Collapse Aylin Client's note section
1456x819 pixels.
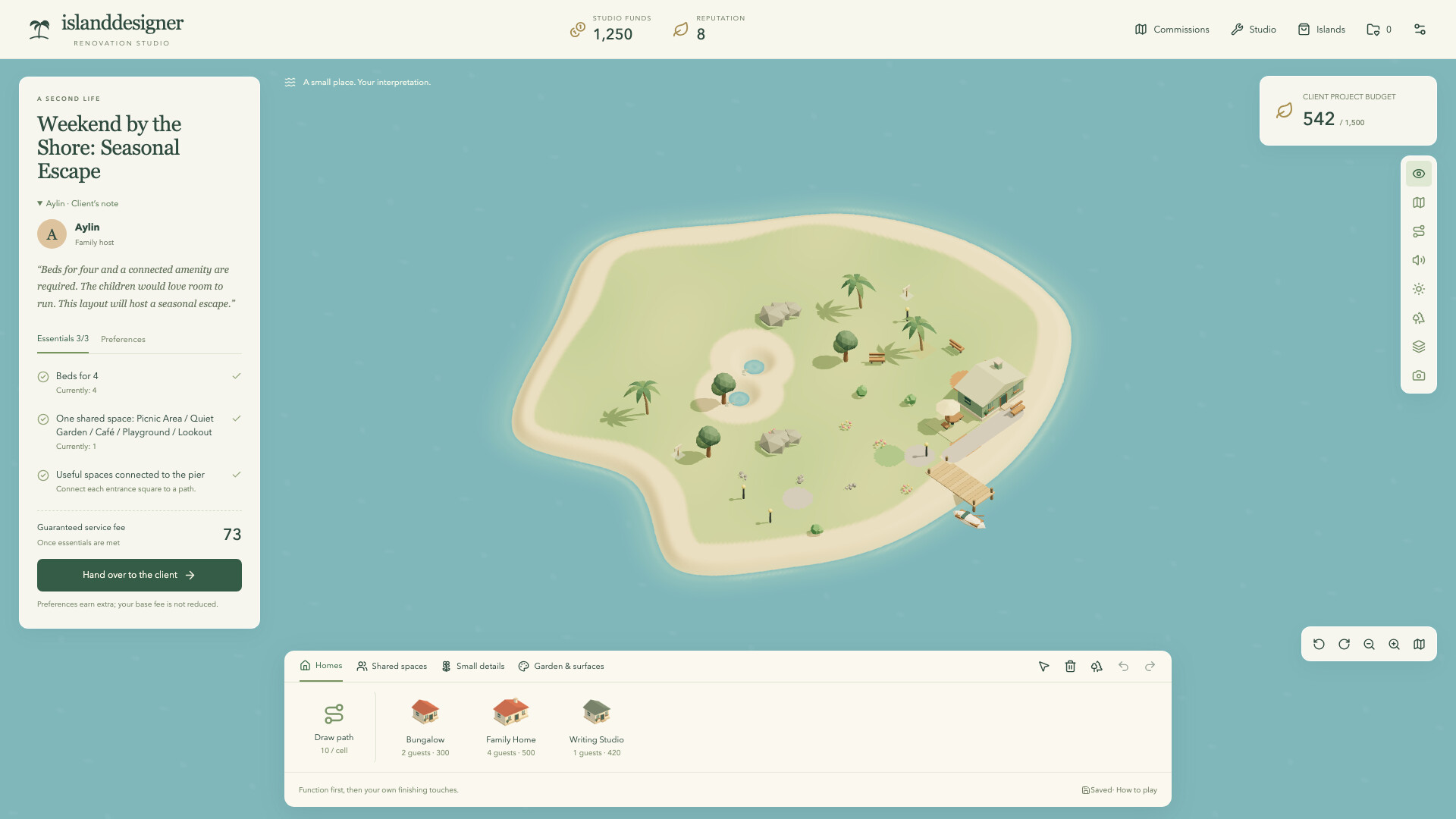click(77, 203)
